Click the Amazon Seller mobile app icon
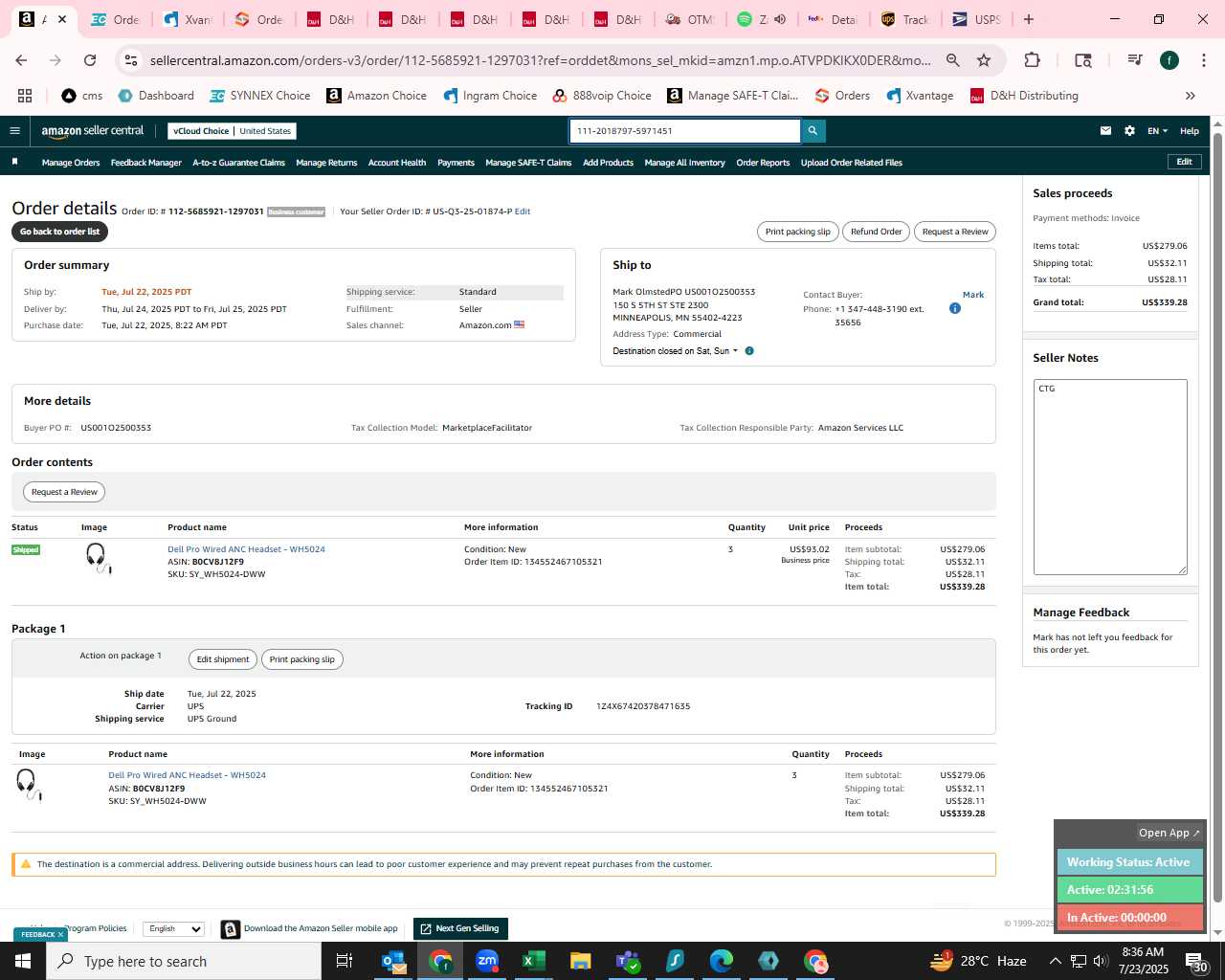This screenshot has width=1225, height=980. coord(231,929)
